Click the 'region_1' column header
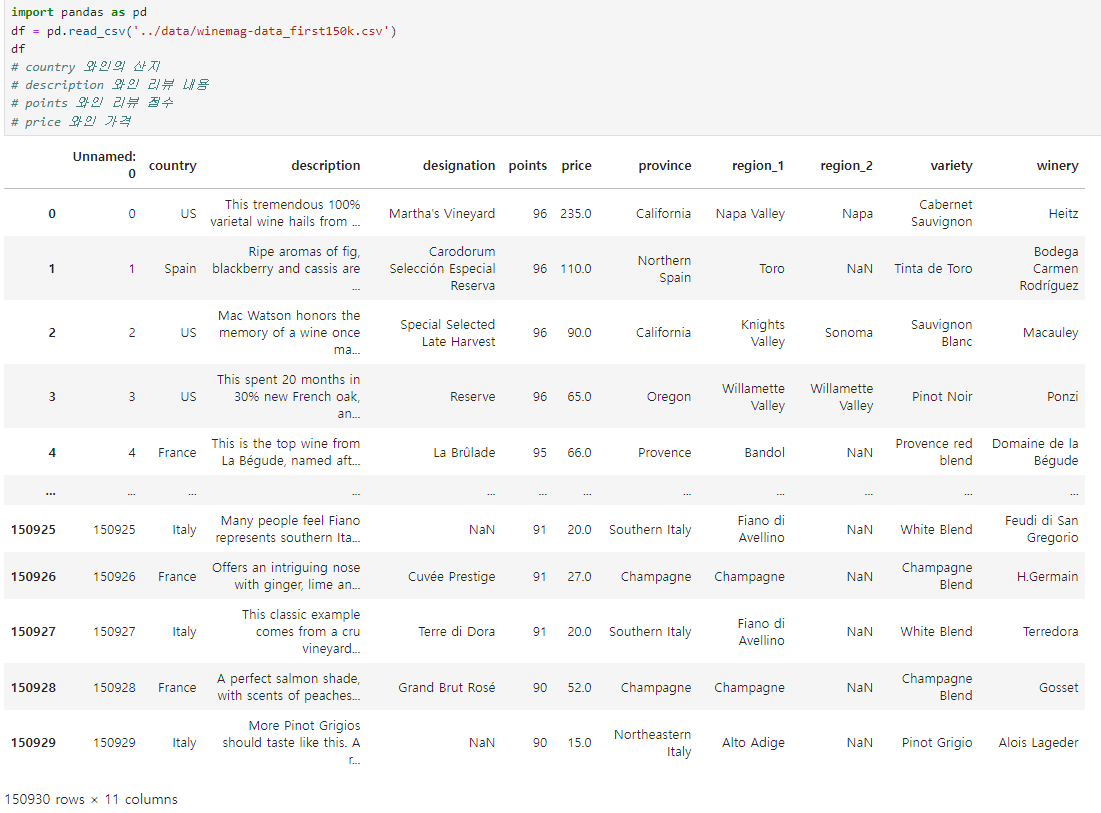The height and width of the screenshot is (813, 1101). [758, 166]
